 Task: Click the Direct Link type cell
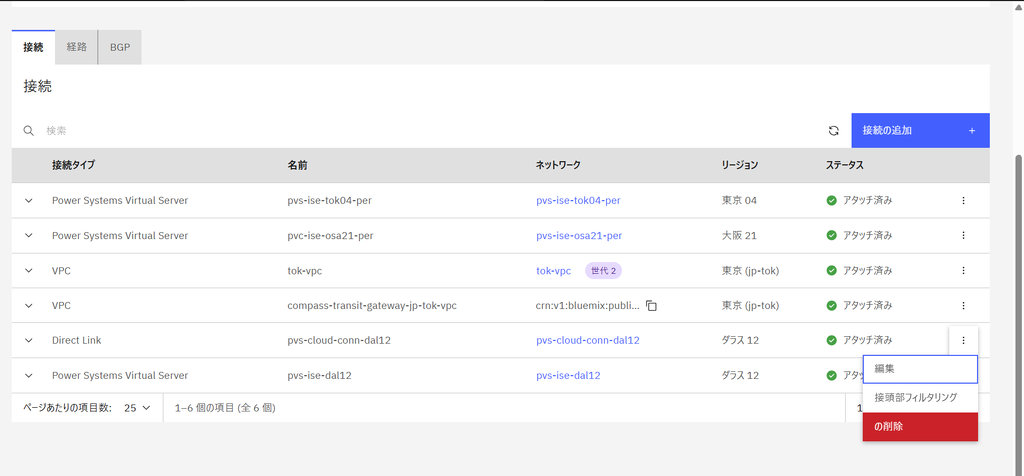click(x=76, y=340)
